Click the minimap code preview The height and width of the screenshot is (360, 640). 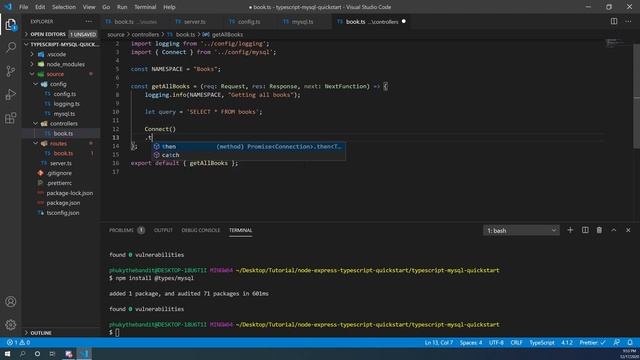(614, 43)
